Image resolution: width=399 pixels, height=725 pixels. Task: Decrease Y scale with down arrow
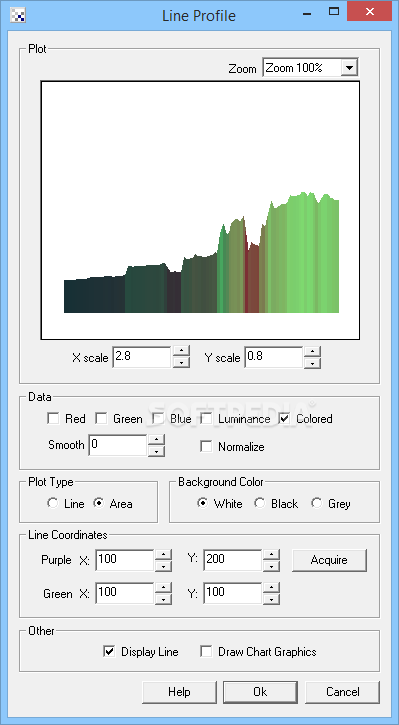coord(313,362)
